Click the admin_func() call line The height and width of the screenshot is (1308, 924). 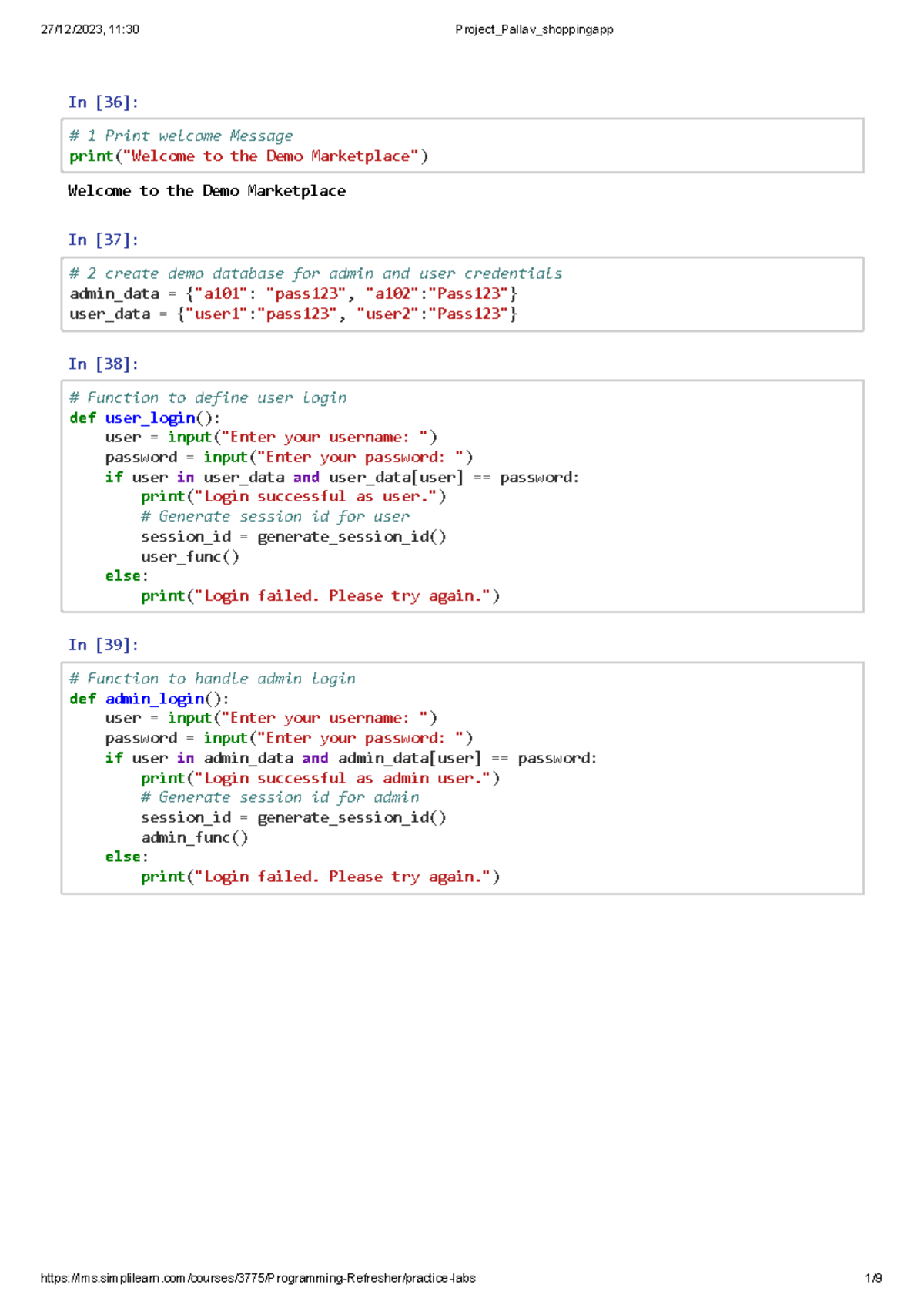click(194, 838)
